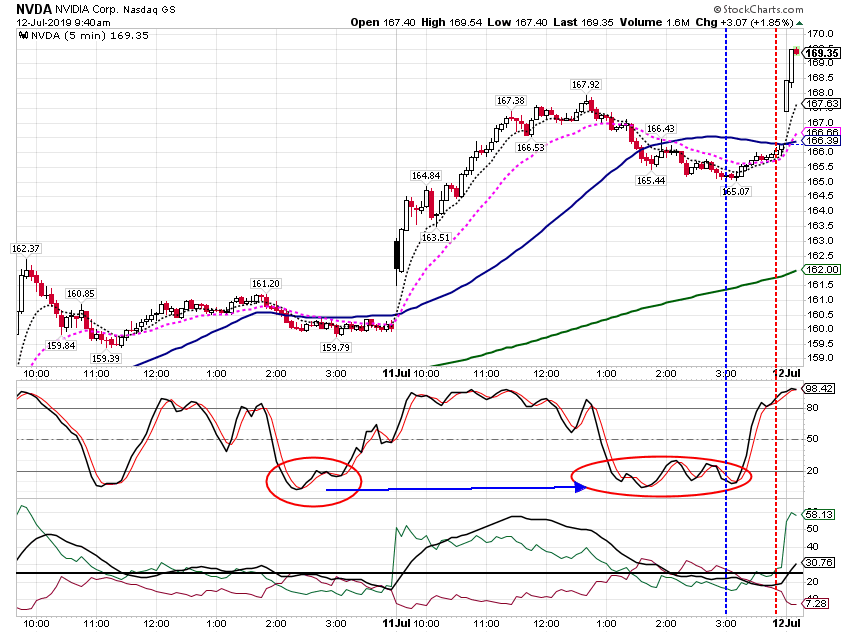Click the 160.85 price annotation
Image resolution: width=850 pixels, height=633 pixels.
pos(80,294)
